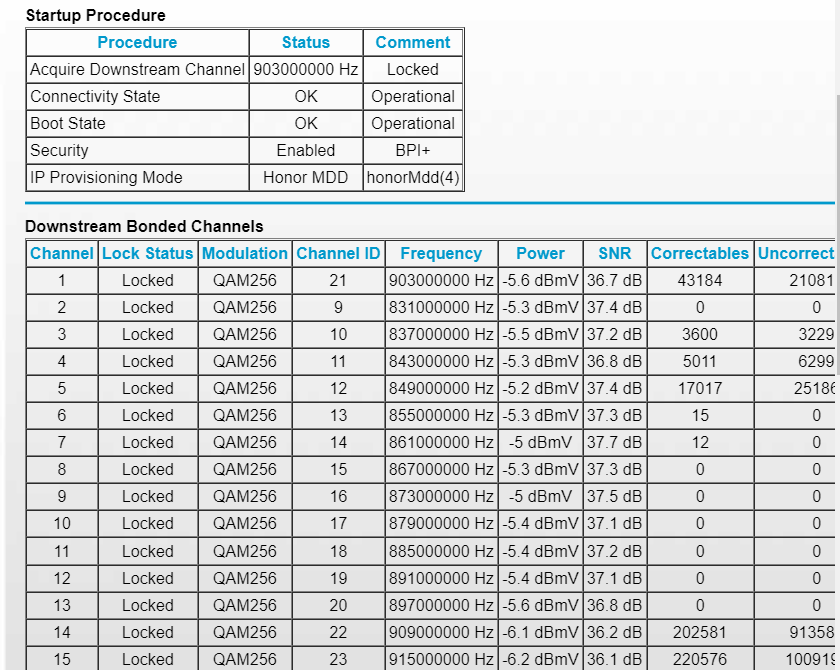Select the 43184 correctables value
Image resolution: width=840 pixels, height=670 pixels.
(700, 280)
